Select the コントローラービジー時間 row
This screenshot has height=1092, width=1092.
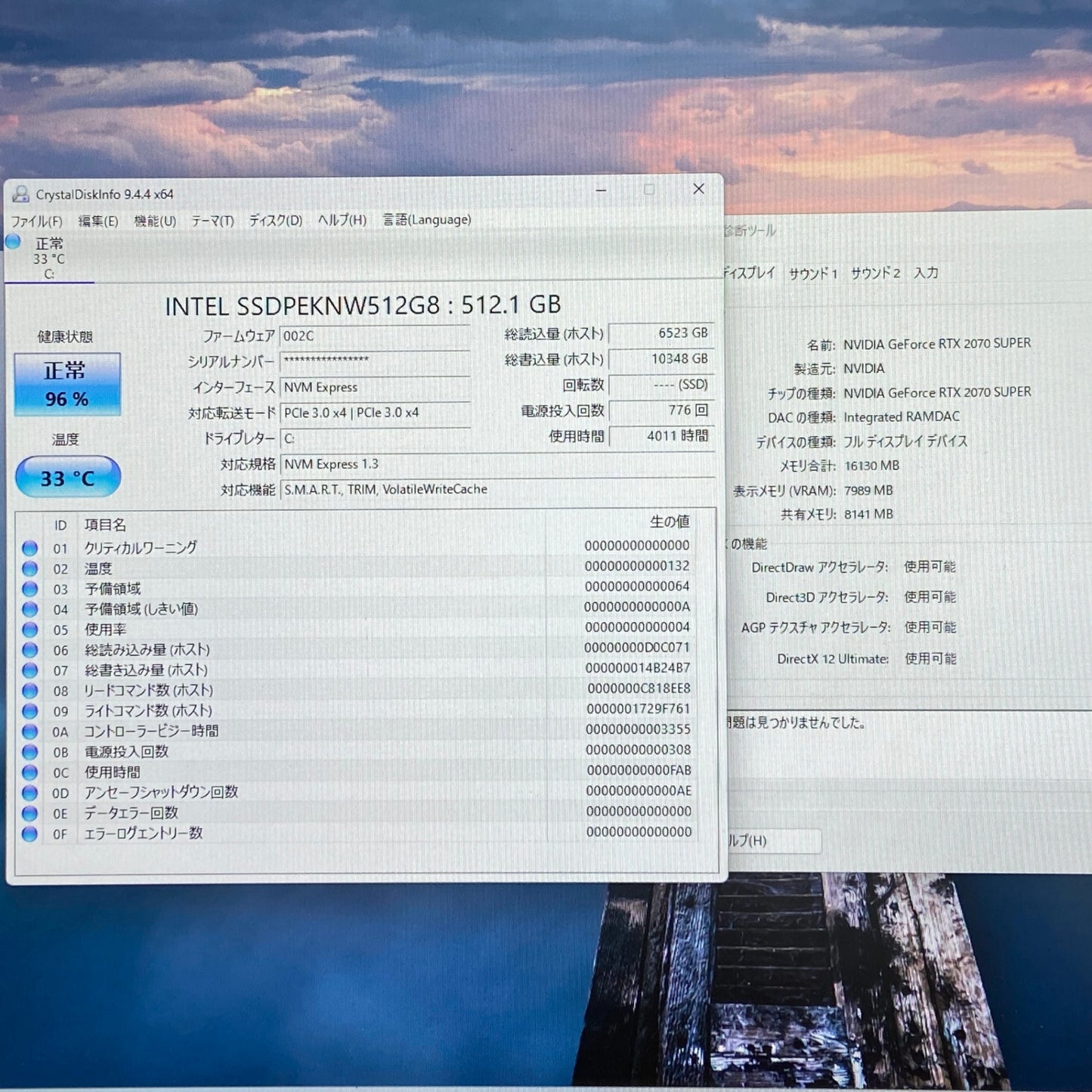point(355,731)
